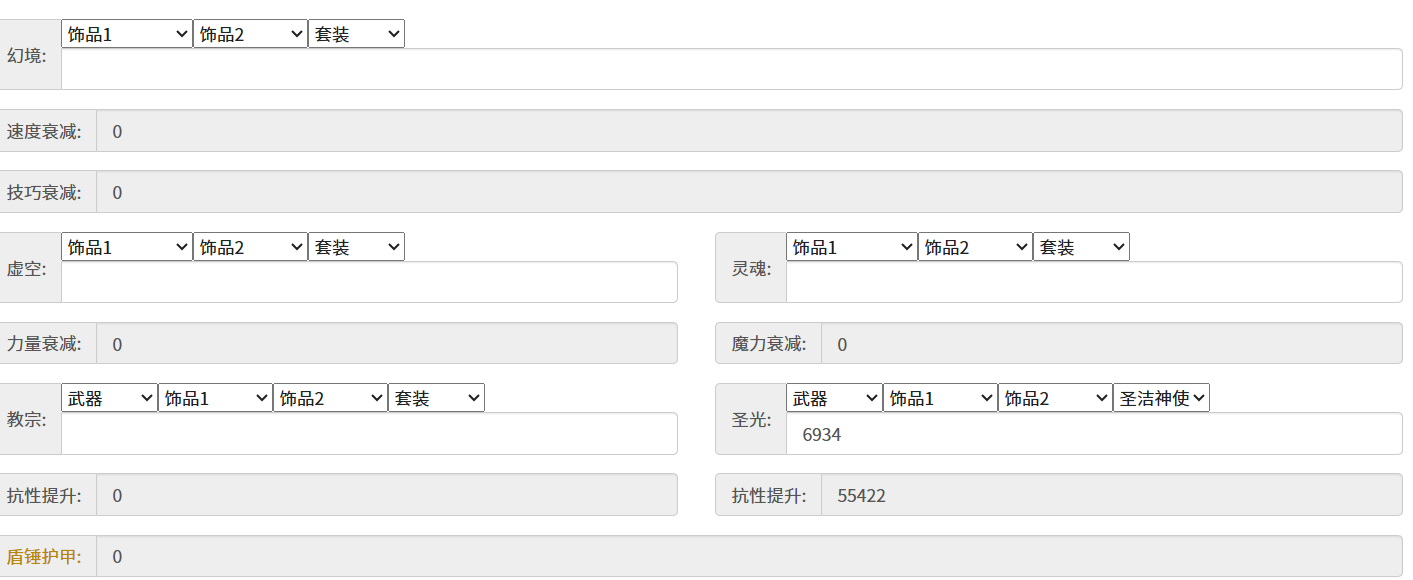Click the 幻境 text input field
Viewport: 1413px width, 580px height.
pyautogui.click(x=731, y=69)
